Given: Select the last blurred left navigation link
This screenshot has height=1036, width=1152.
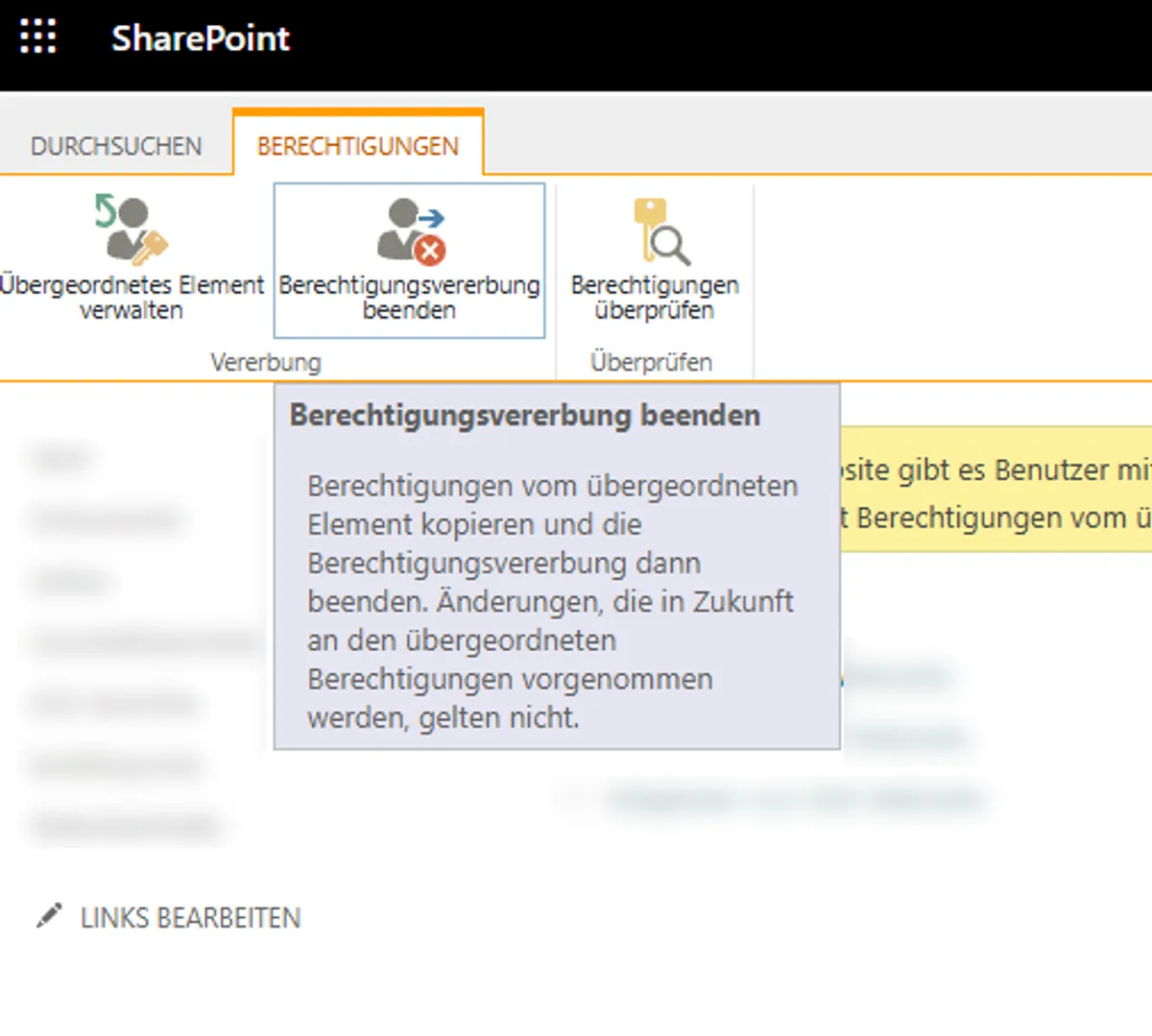Looking at the screenshot, I should coord(125,826).
